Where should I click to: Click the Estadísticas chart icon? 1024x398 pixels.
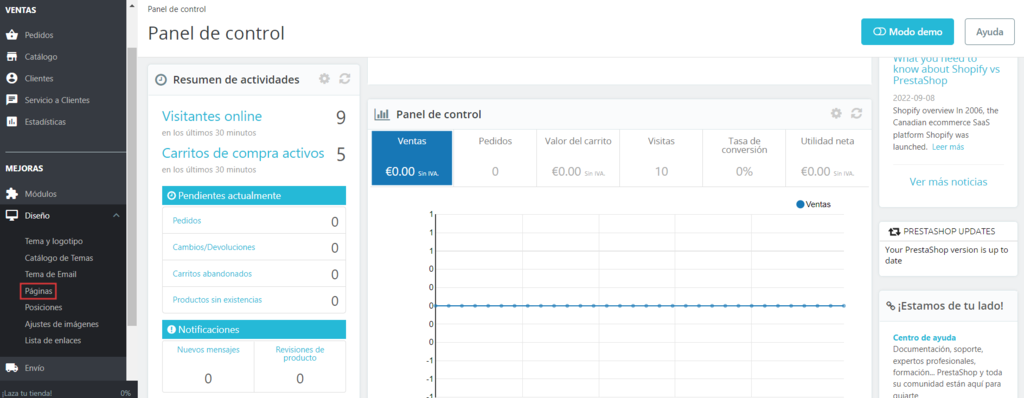[x=11, y=122]
